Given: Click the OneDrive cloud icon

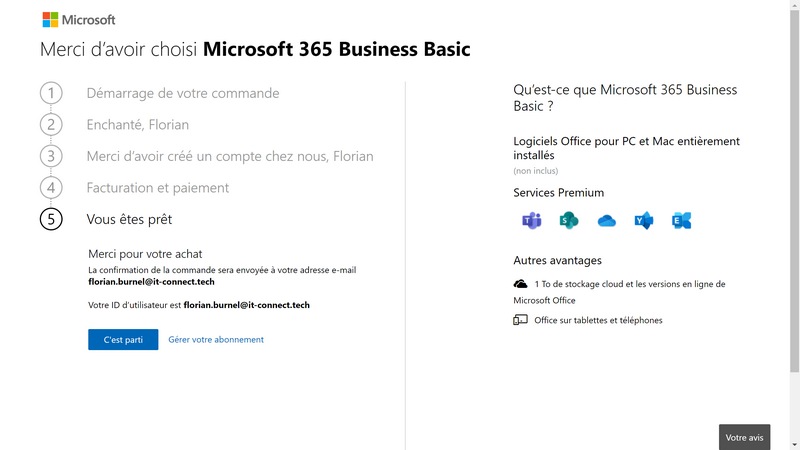Looking at the screenshot, I should coord(606,221).
